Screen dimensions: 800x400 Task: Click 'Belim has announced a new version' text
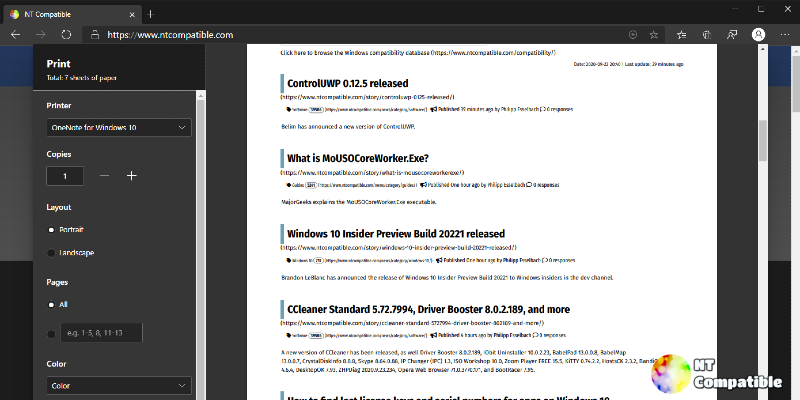coord(348,127)
